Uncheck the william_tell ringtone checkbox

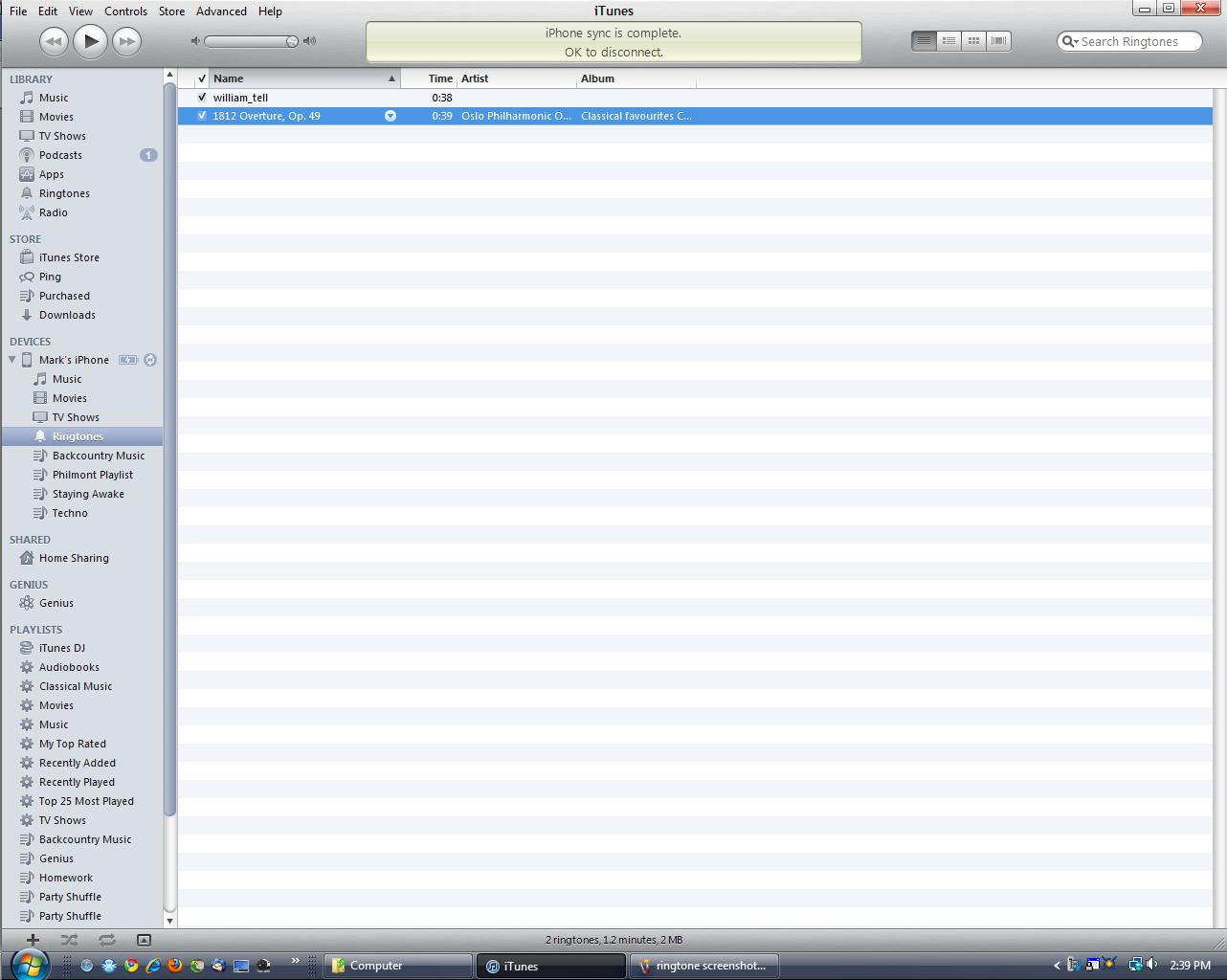tap(202, 98)
